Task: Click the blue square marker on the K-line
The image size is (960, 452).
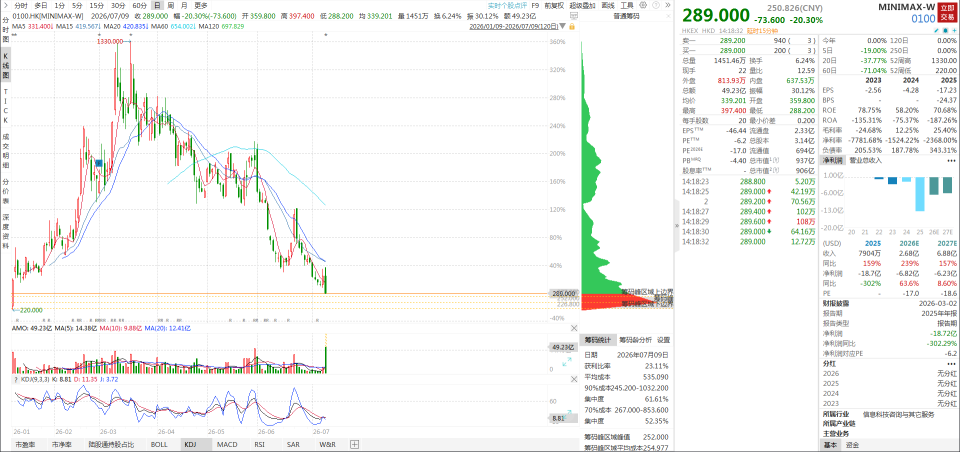Action: point(98,162)
